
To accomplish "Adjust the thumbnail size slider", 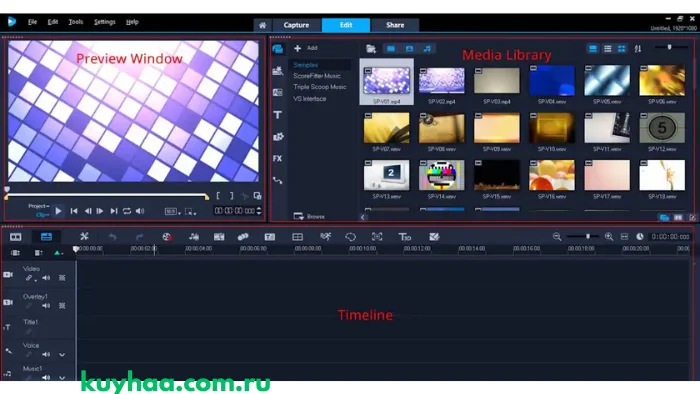I will (x=669, y=47).
